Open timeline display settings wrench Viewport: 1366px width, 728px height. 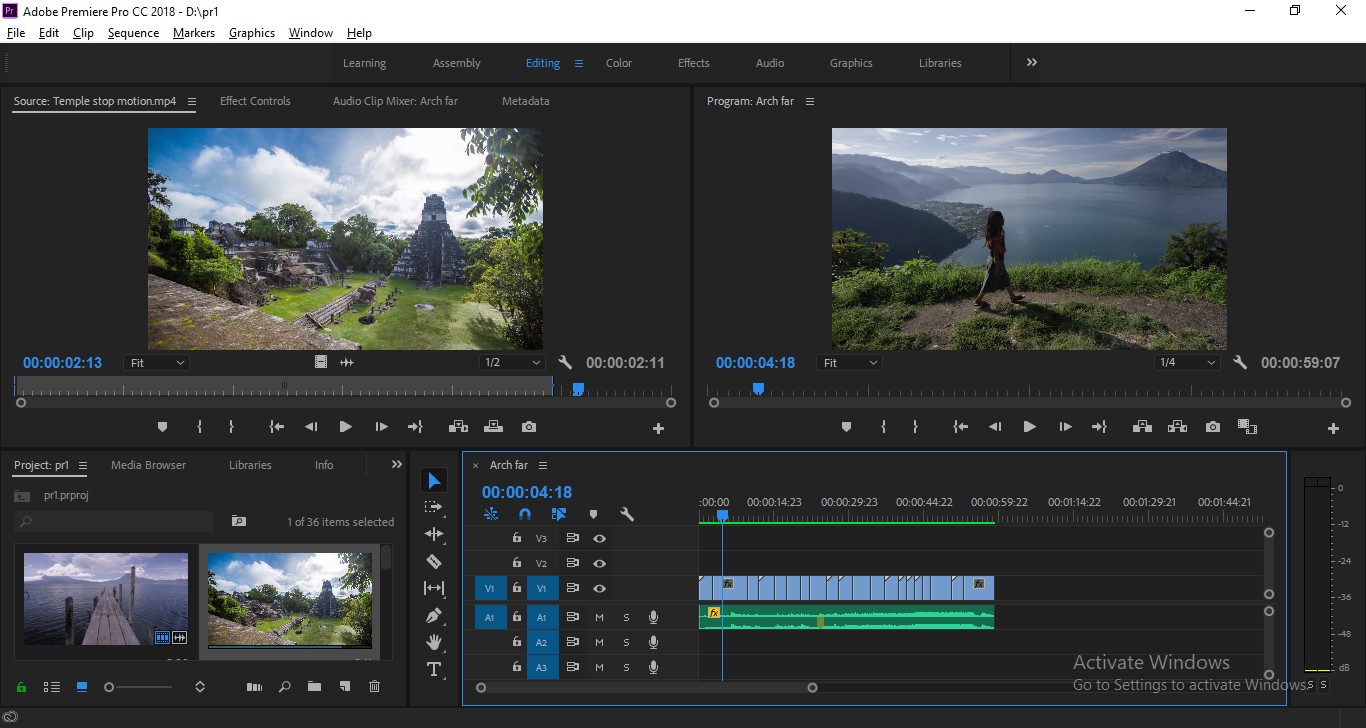click(x=627, y=514)
